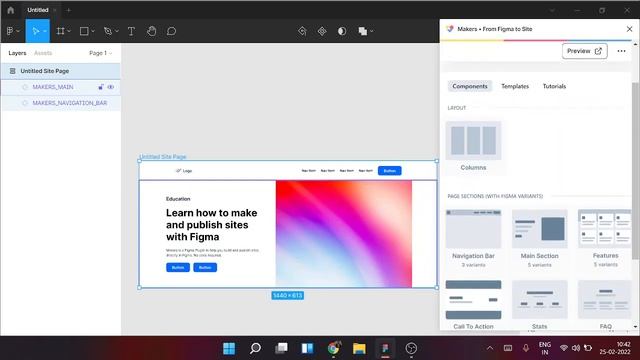
Task: Click the Figma icon in taskbar
Action: pyautogui.click(x=385, y=348)
